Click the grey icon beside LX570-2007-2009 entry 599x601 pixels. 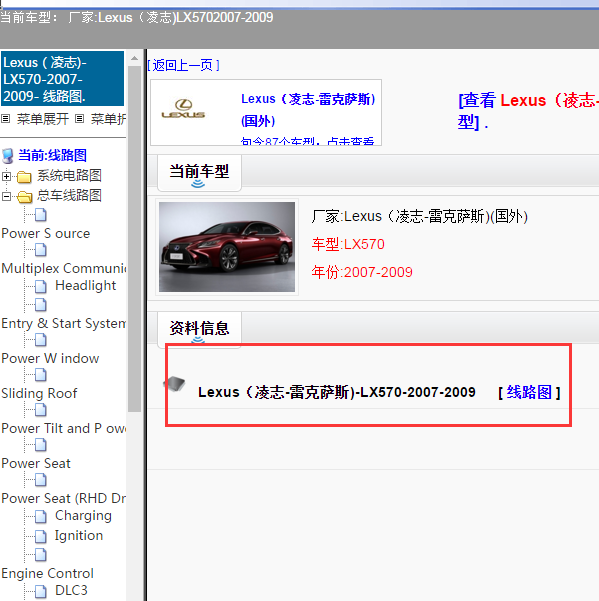point(174,383)
